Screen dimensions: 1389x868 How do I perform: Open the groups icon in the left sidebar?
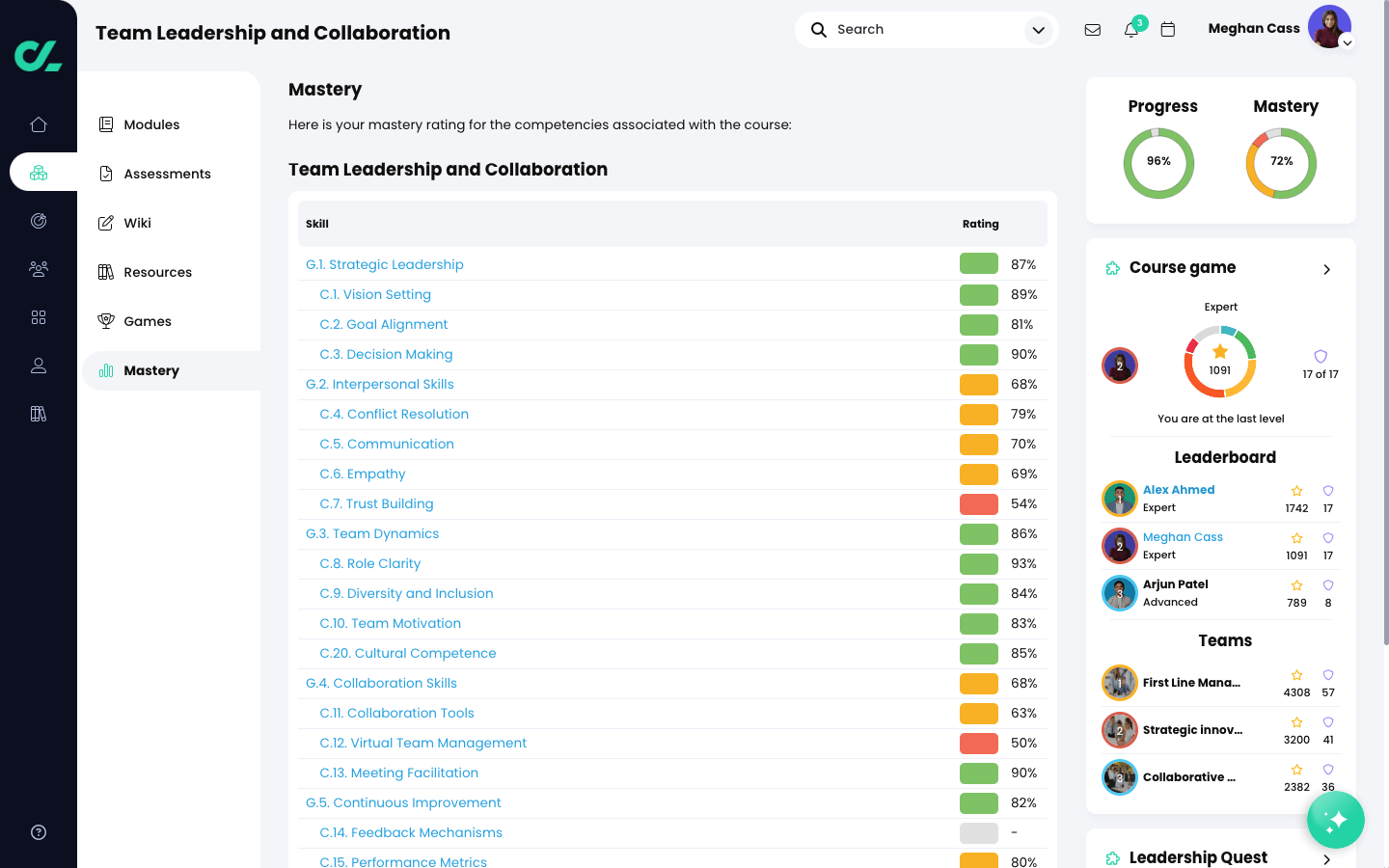click(x=39, y=269)
